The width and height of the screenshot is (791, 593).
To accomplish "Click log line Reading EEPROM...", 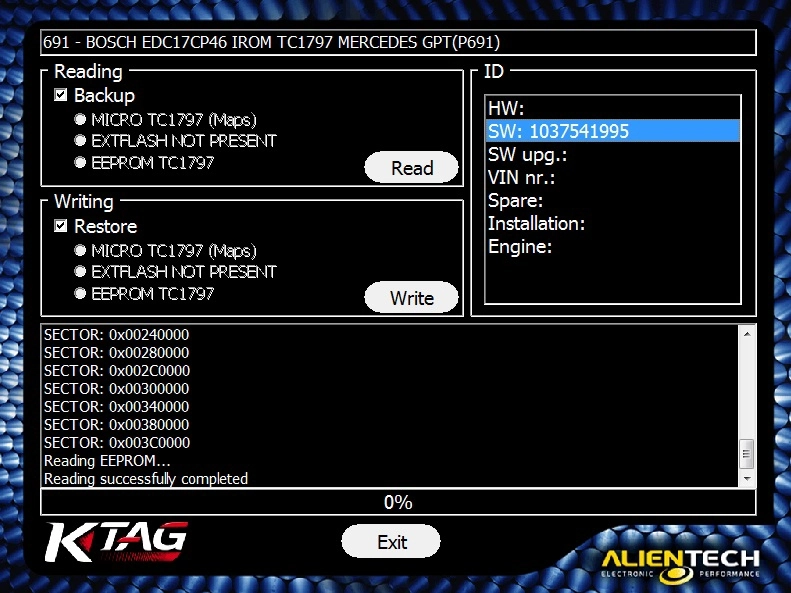I will (x=107, y=461).
